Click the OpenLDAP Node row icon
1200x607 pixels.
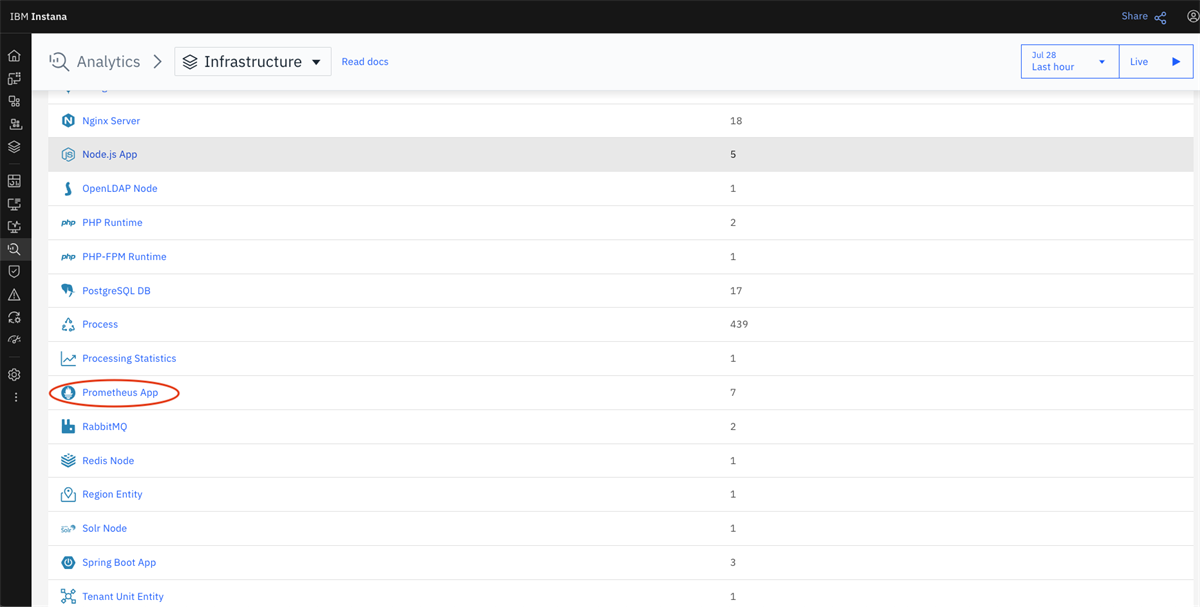click(x=68, y=189)
